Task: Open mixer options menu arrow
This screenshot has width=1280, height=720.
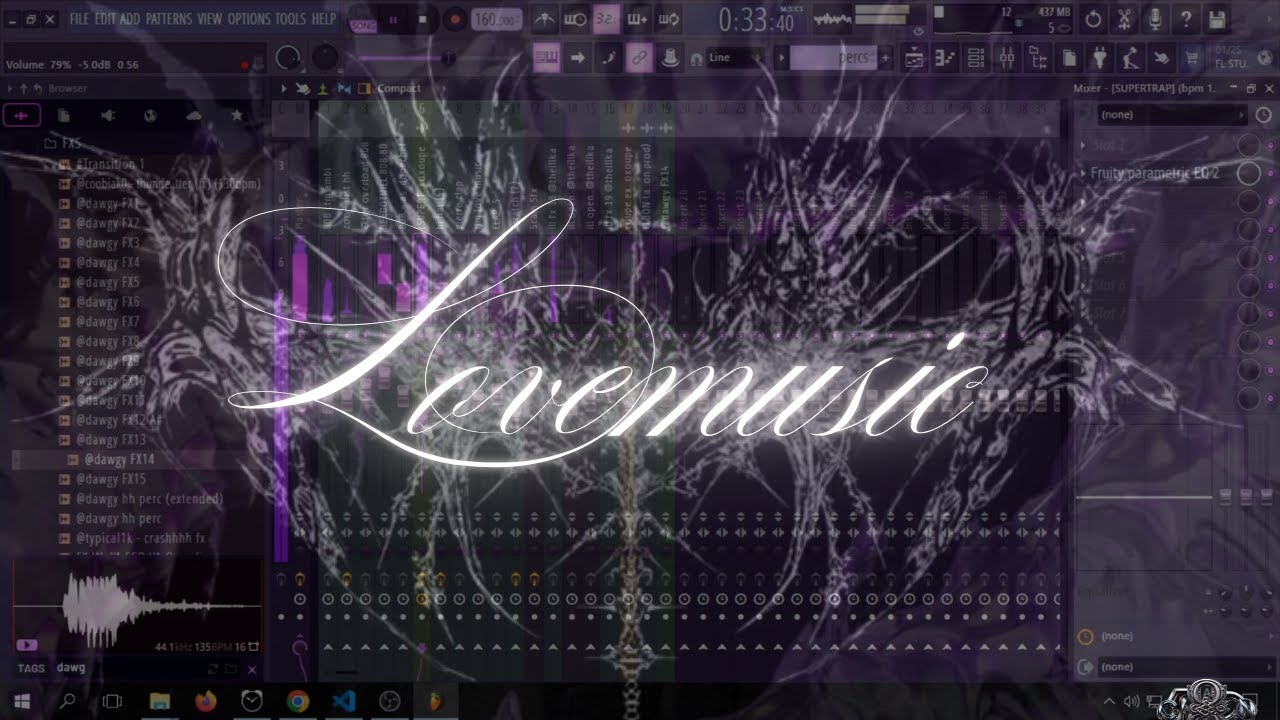Action: point(285,89)
